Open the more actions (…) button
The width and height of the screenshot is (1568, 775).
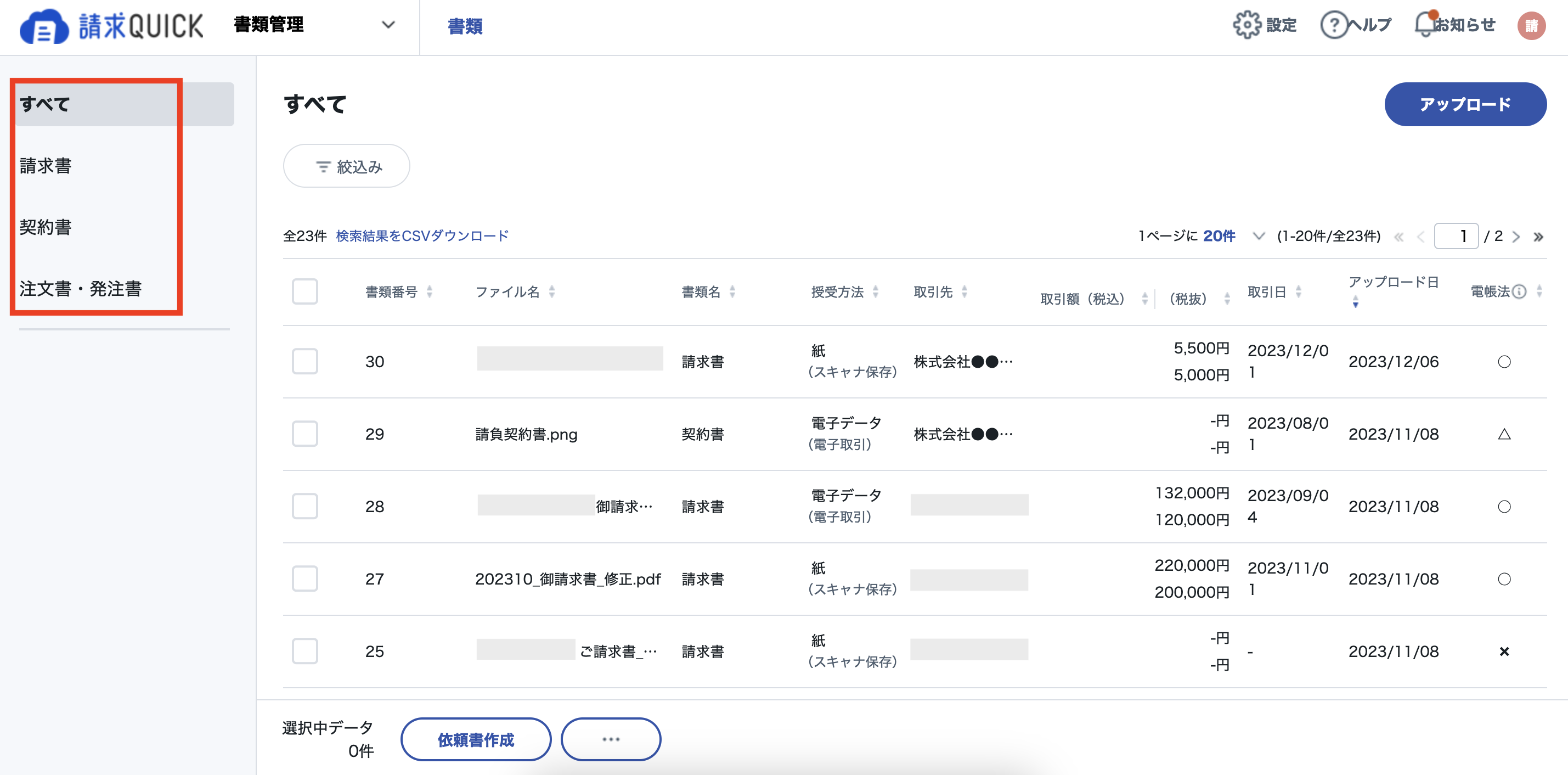point(611,740)
